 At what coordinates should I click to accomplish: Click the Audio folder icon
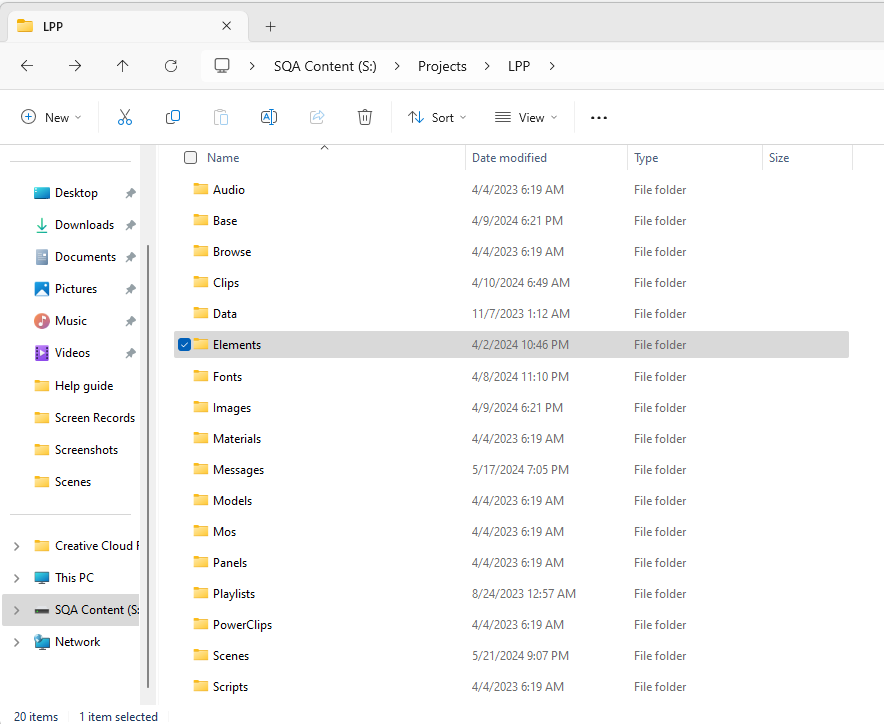click(x=201, y=189)
